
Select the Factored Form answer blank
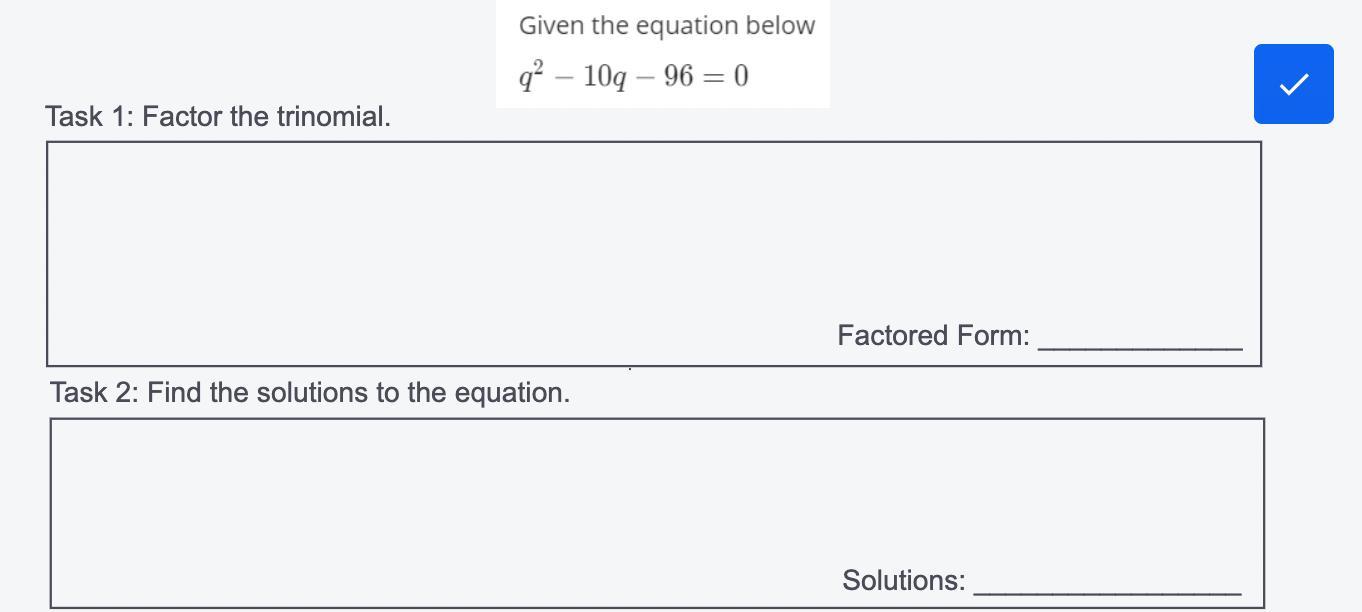tap(1141, 338)
